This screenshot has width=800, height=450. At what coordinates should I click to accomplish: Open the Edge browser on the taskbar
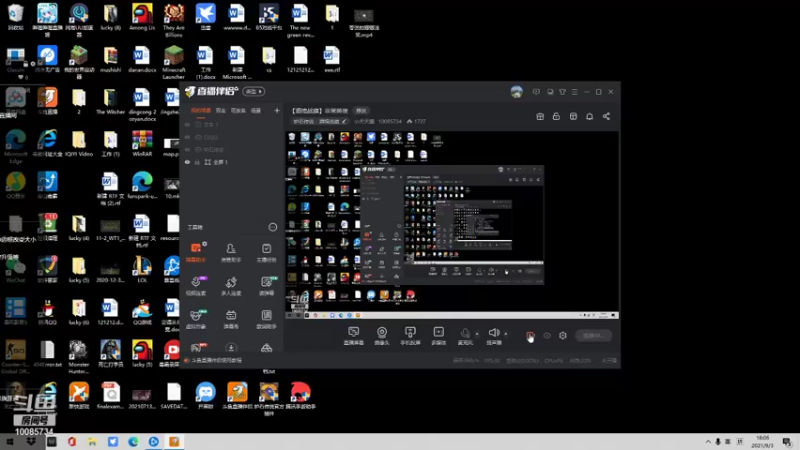[133, 442]
